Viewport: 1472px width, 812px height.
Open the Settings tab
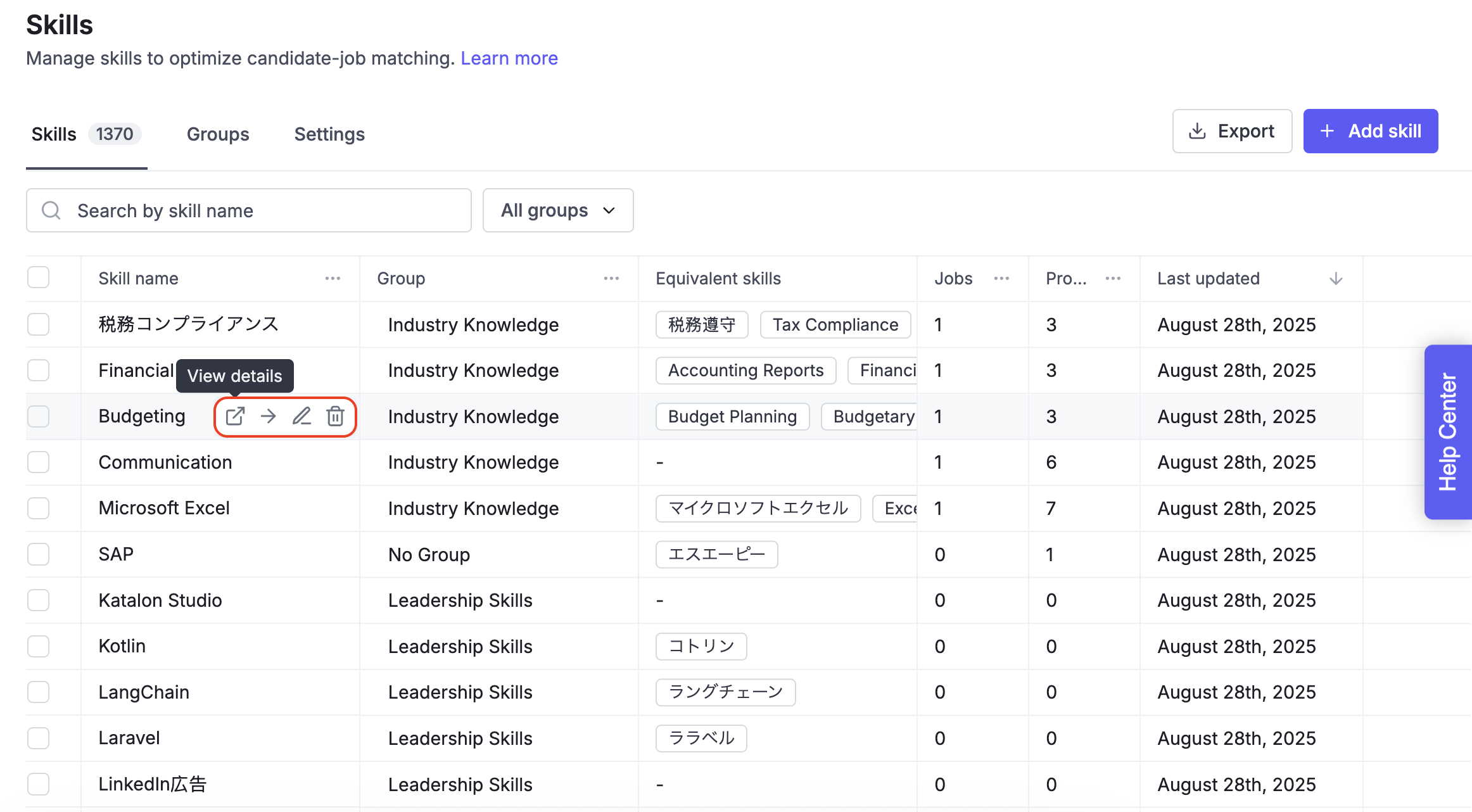329,134
